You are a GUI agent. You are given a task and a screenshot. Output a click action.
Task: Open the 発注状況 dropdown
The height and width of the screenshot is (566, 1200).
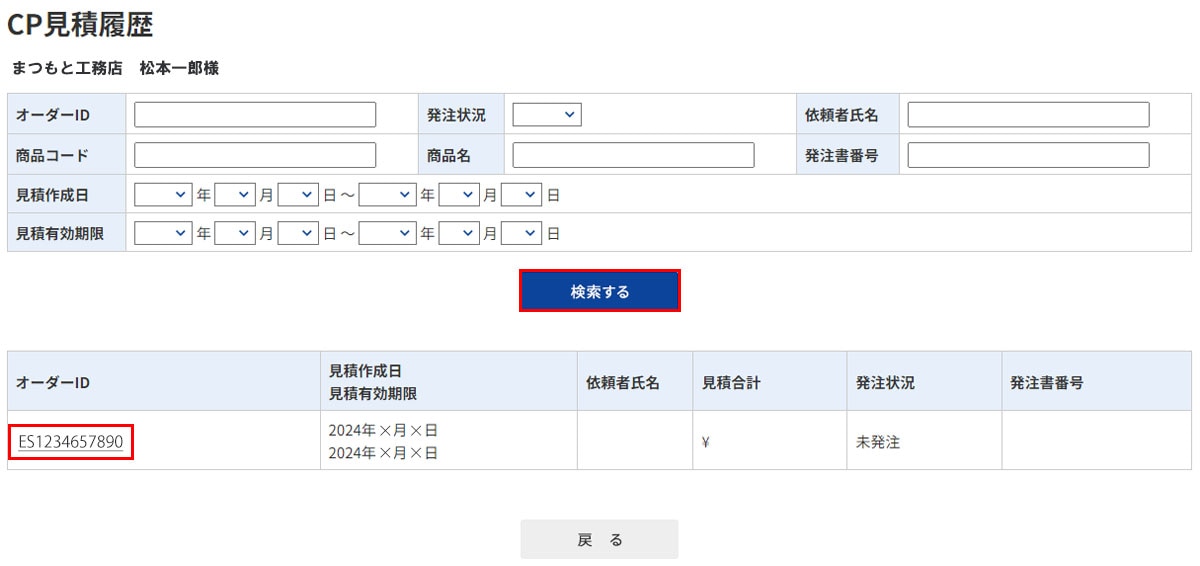point(547,115)
